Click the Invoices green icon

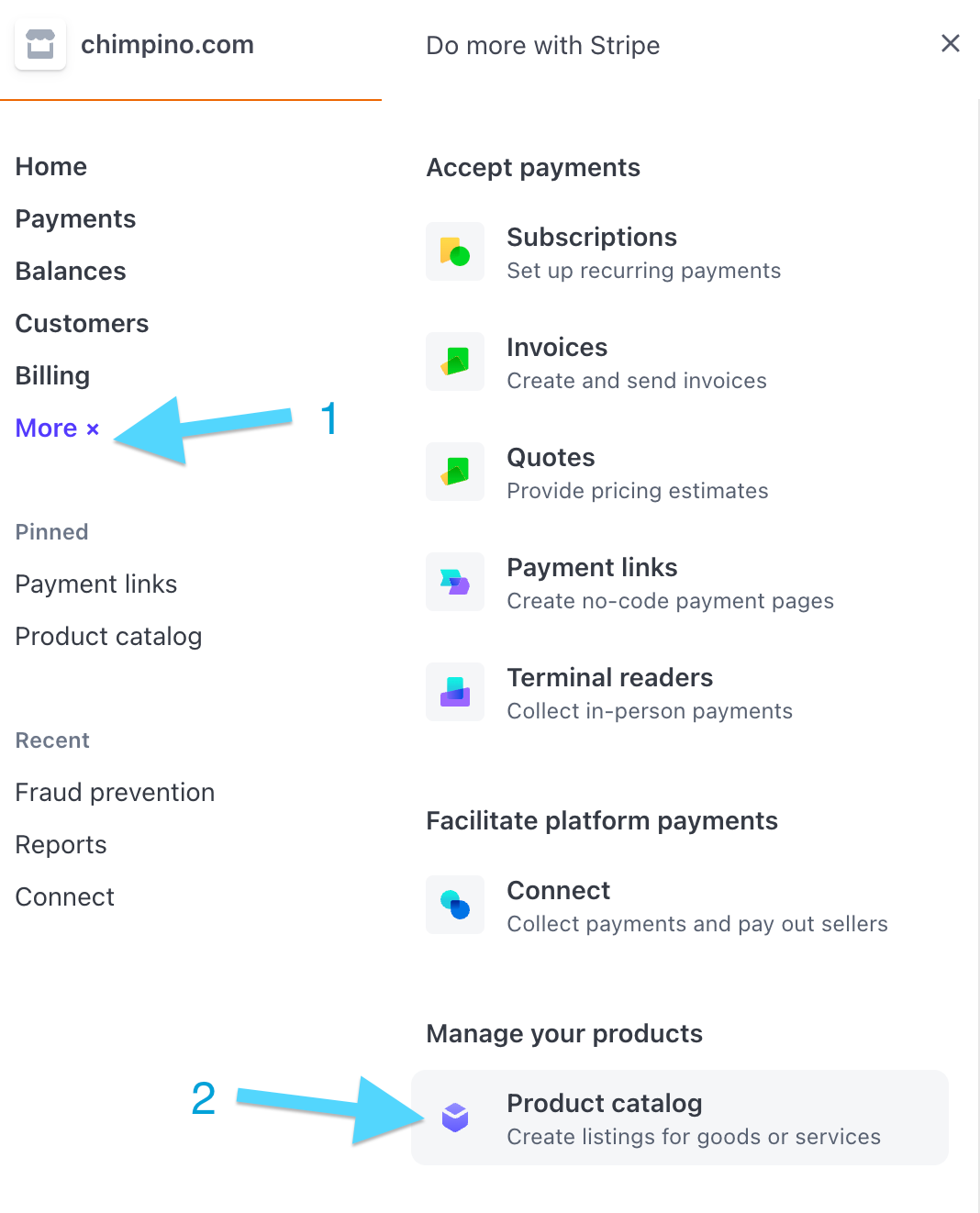click(x=455, y=362)
